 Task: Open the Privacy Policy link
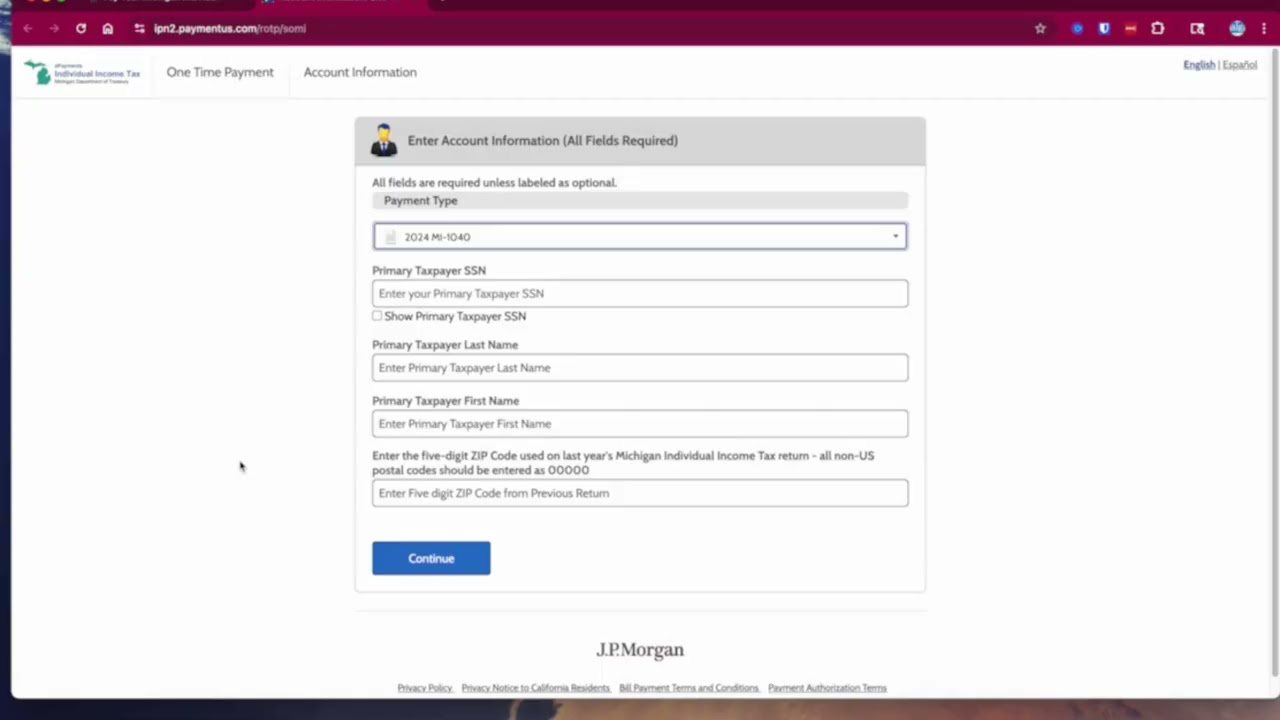pyautogui.click(x=425, y=688)
